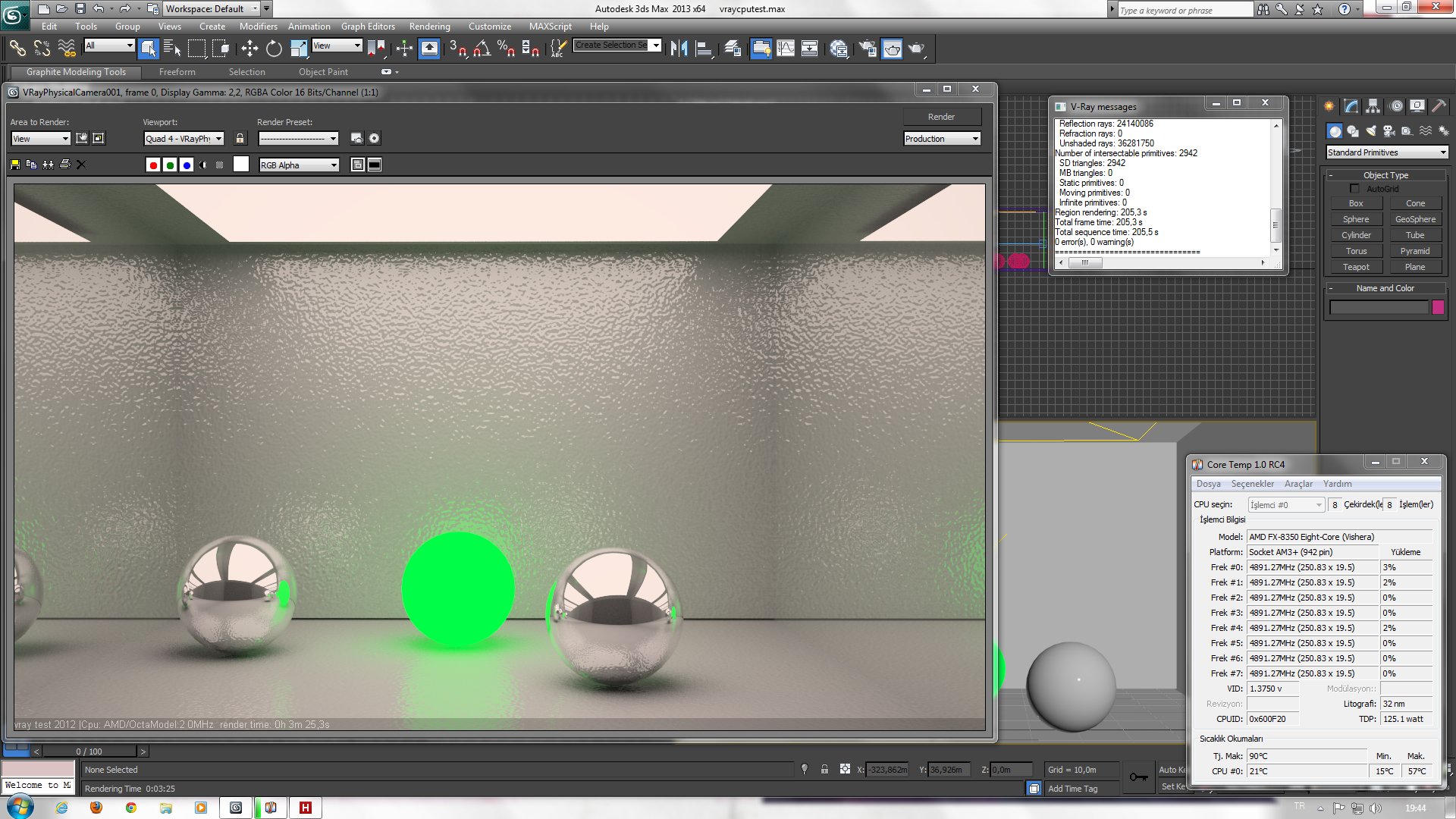This screenshot has width=1456, height=819.
Task: Open the Utilities hammer panel tab
Action: pos(1439,106)
